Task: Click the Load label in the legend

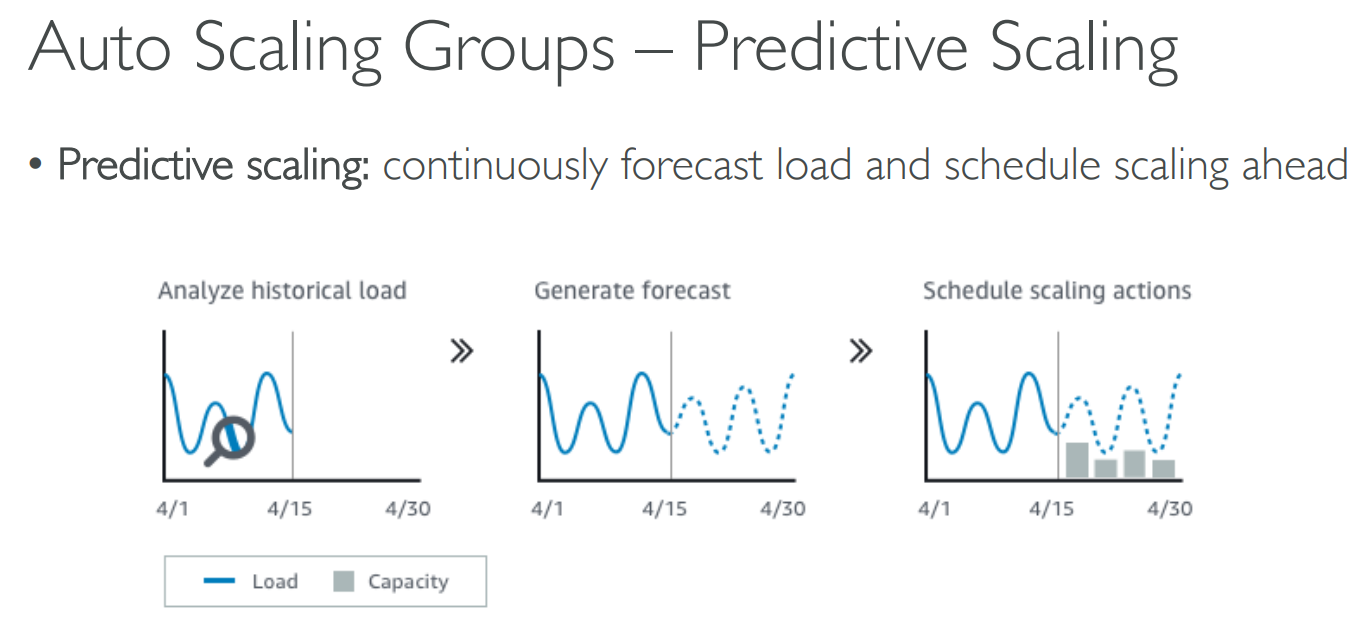Action: (274, 582)
